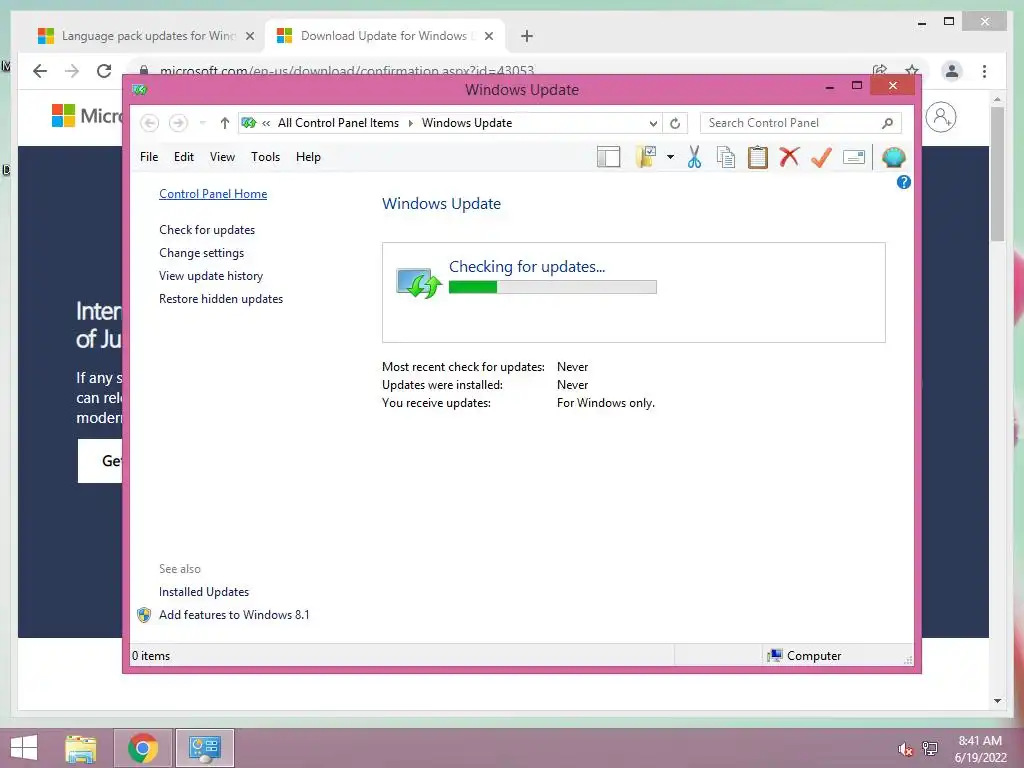
Task: Click the Forward arrow in Windows Update window
Action: point(178,123)
